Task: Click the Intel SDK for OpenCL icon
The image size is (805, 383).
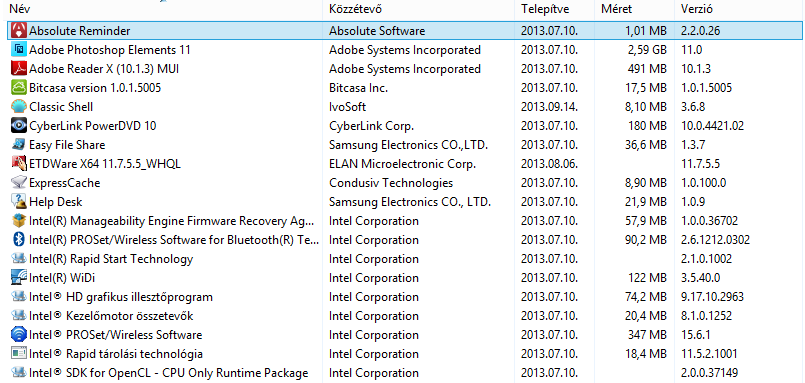Action: (x=19, y=373)
